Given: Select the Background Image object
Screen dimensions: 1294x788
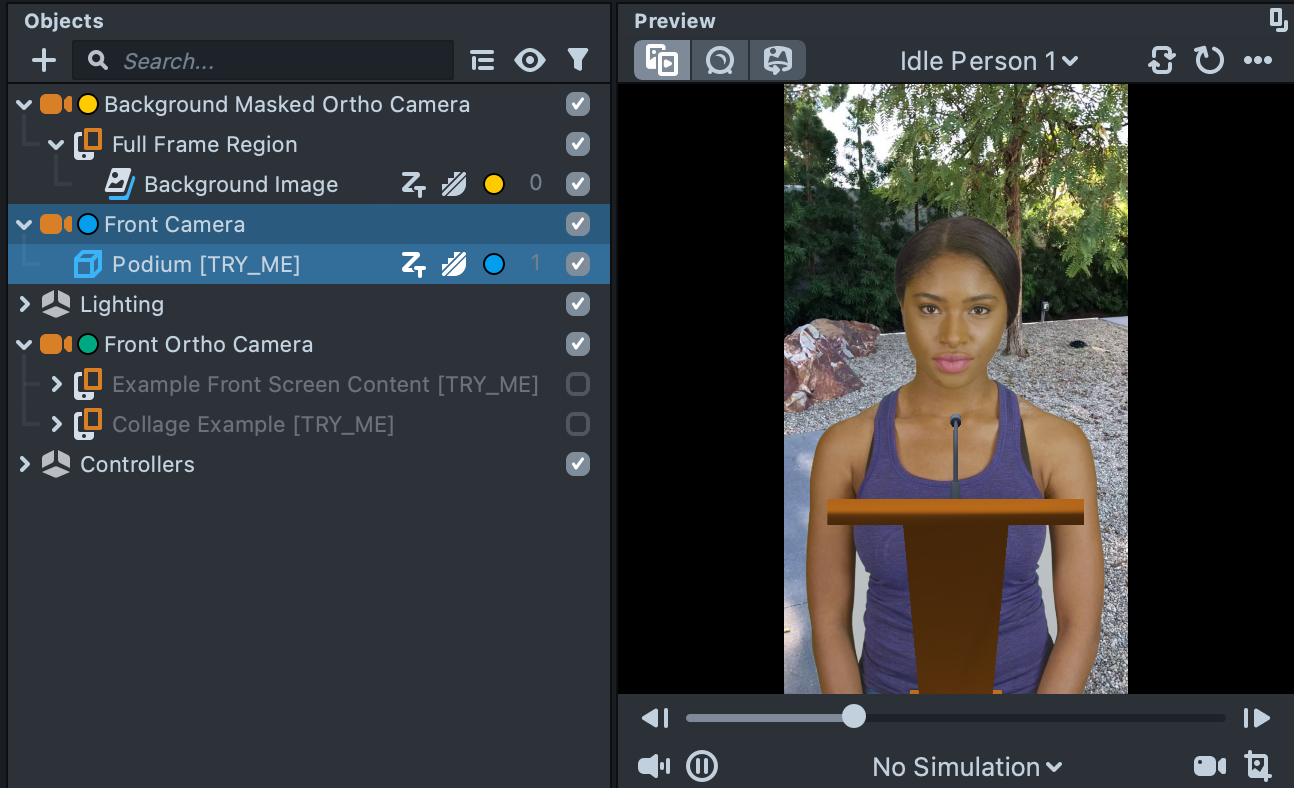Looking at the screenshot, I should point(241,184).
